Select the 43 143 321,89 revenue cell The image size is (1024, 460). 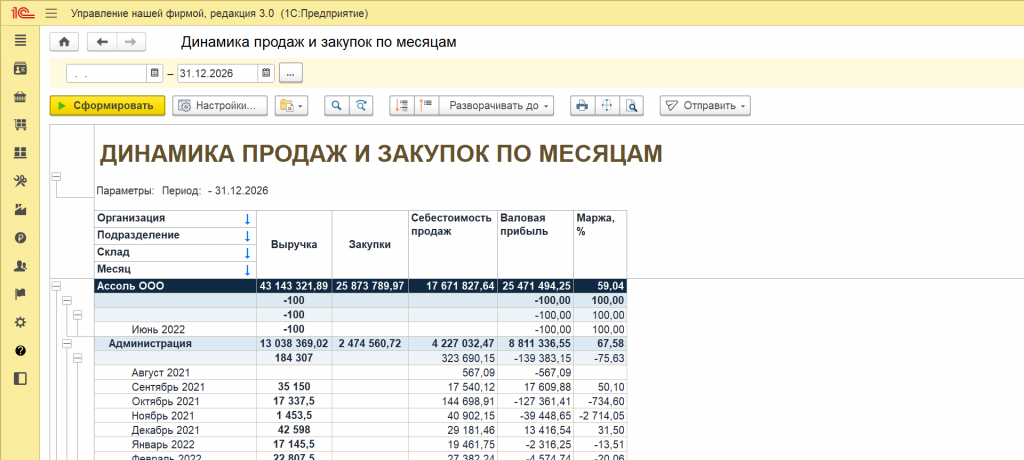click(x=294, y=286)
